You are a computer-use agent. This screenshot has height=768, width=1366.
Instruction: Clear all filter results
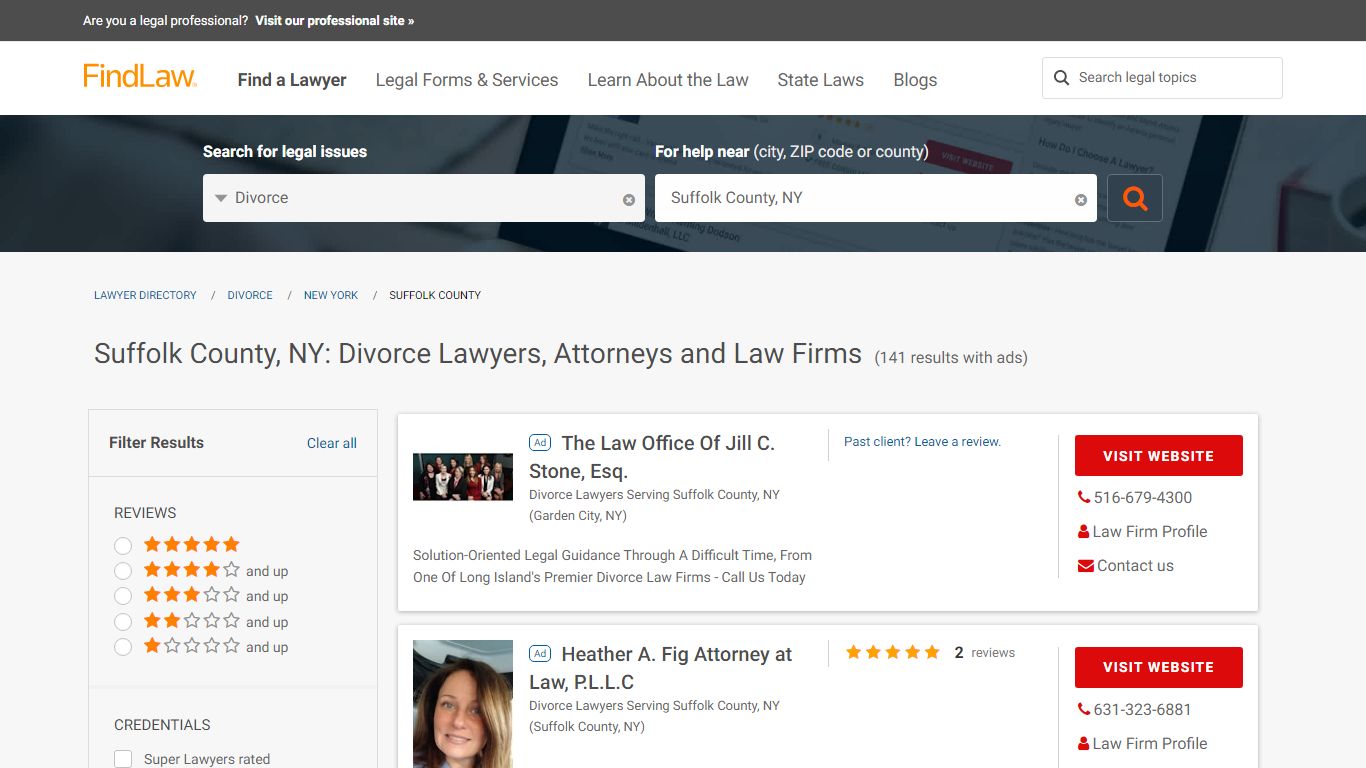tap(332, 443)
